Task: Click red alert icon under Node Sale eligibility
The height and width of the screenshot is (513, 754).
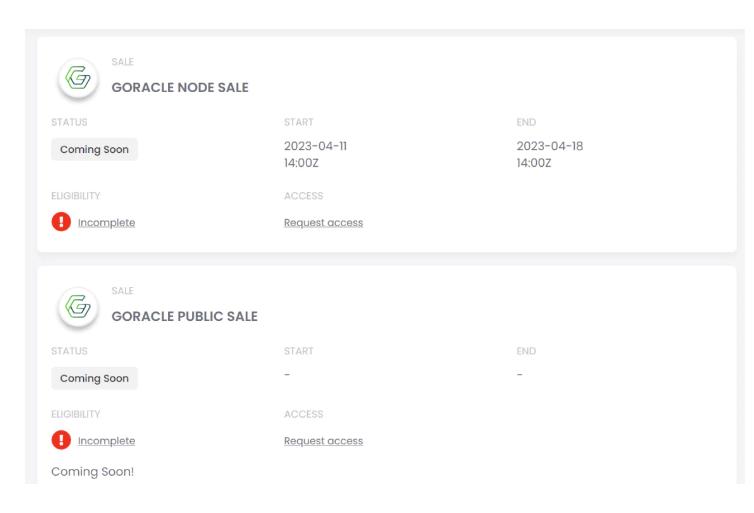Action: [x=61, y=222]
